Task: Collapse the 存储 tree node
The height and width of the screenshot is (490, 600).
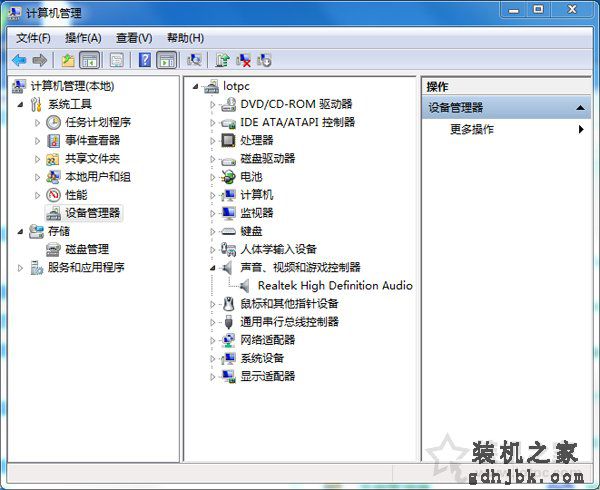Action: pyautogui.click(x=20, y=232)
